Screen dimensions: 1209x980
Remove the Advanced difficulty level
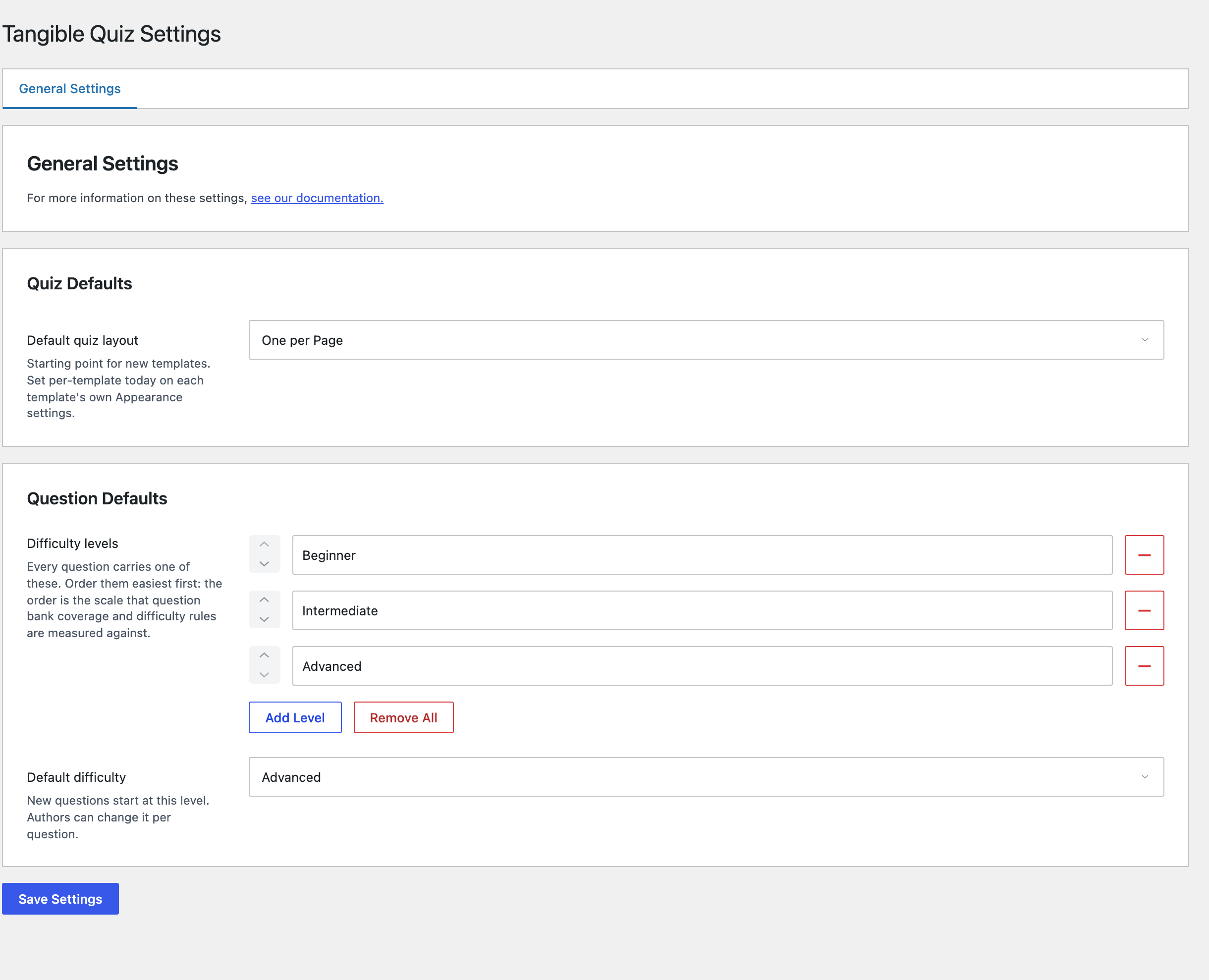1144,666
